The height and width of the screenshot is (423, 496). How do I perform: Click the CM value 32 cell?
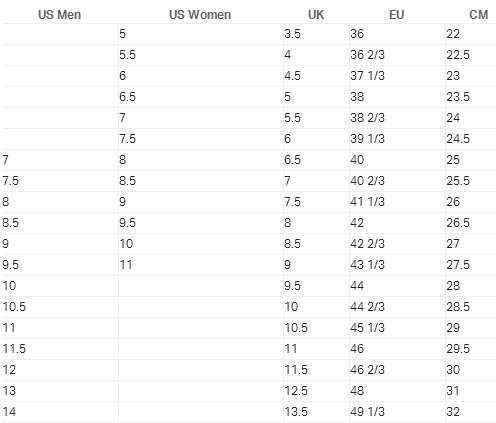471,412
